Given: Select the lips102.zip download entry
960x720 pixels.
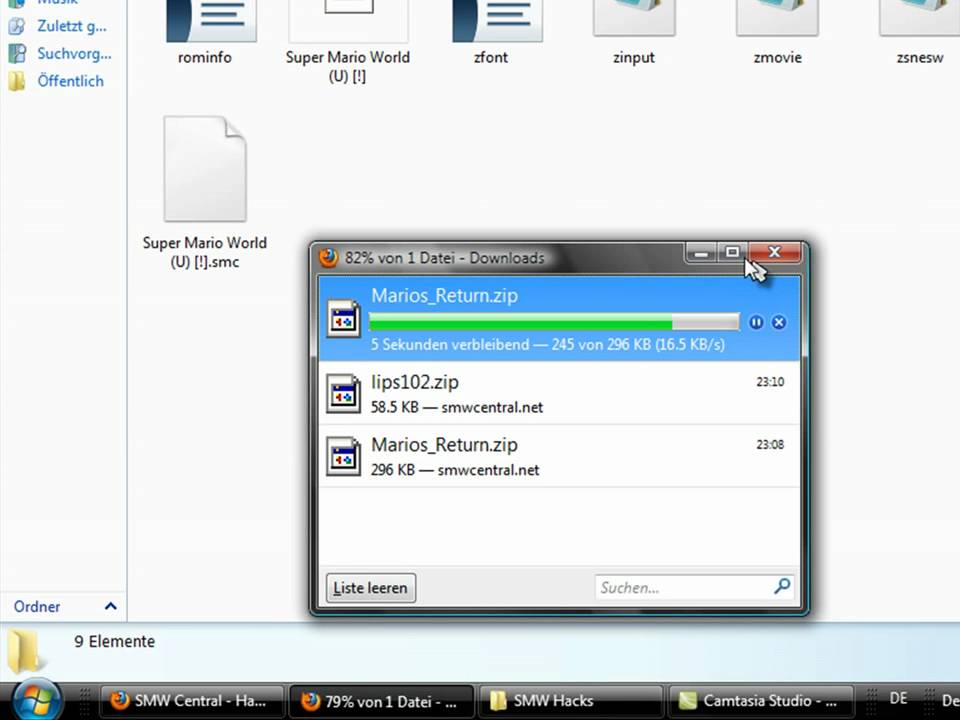Looking at the screenshot, I should click(559, 393).
